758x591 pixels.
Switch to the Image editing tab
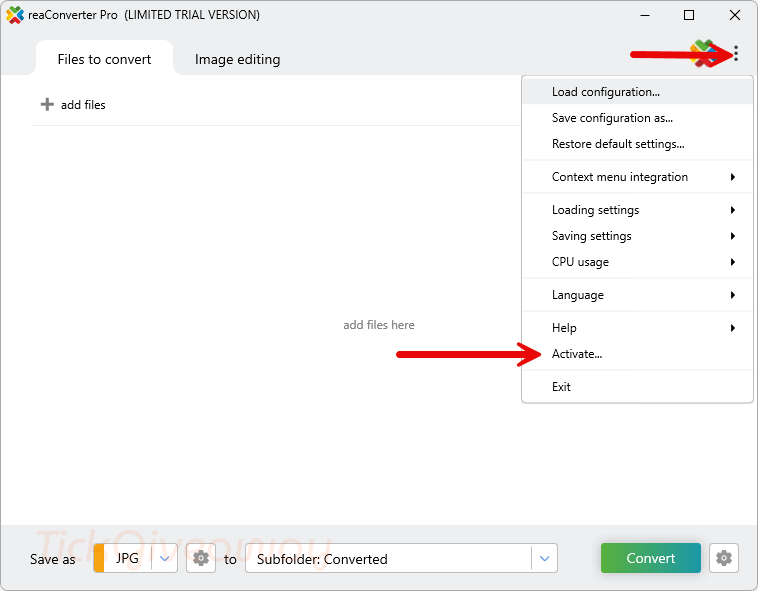(237, 59)
